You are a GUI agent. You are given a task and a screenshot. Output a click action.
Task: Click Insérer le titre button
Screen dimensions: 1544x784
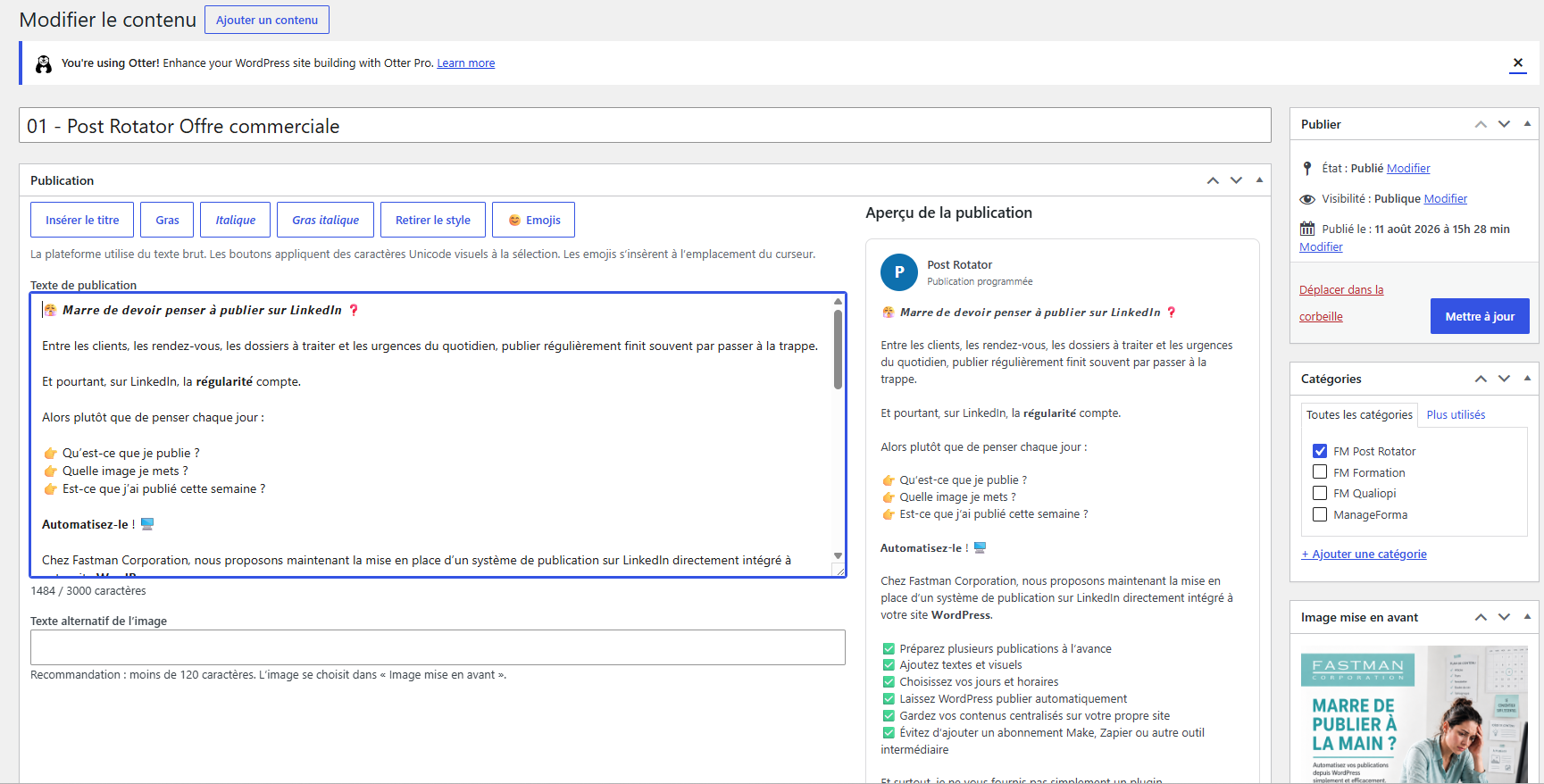[x=82, y=220]
